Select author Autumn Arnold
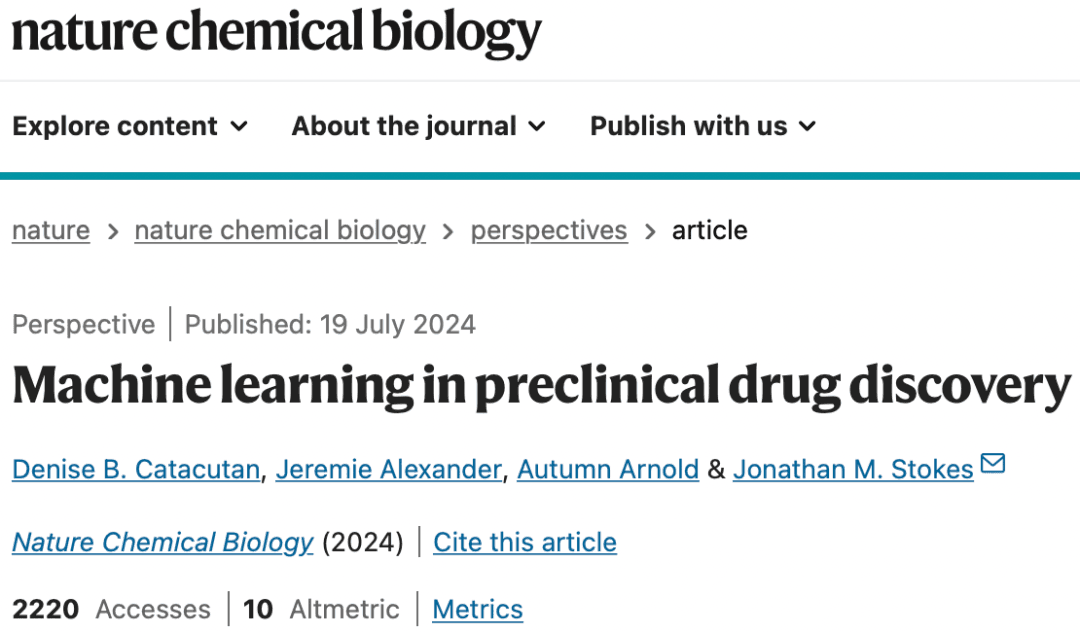1080x632 pixels. click(x=608, y=470)
